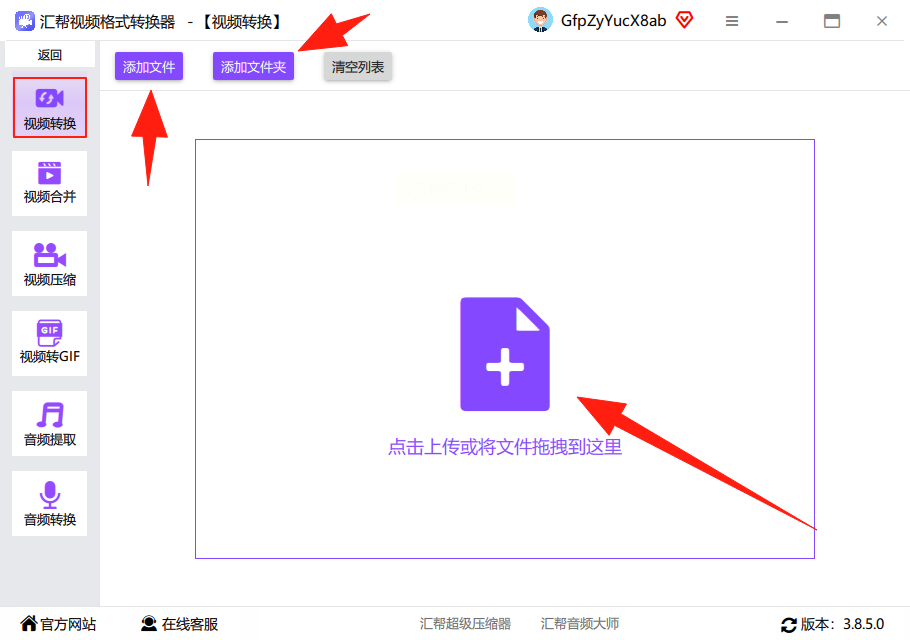Open the 汇帮超级压缩器 link

[465, 624]
